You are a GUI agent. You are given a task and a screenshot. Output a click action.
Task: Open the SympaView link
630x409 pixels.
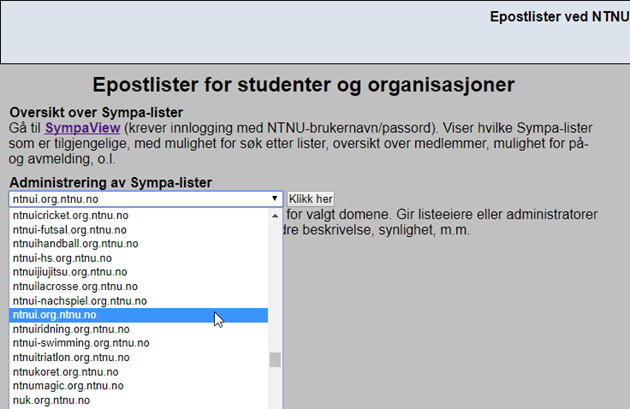(82, 128)
